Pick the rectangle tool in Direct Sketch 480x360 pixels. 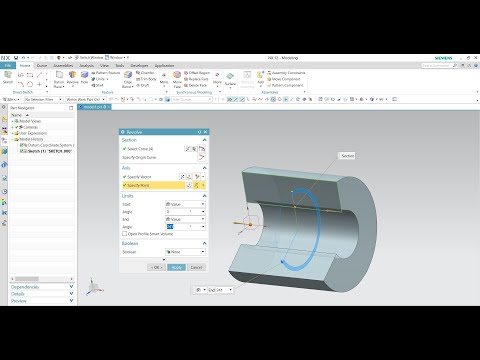(x=30, y=75)
